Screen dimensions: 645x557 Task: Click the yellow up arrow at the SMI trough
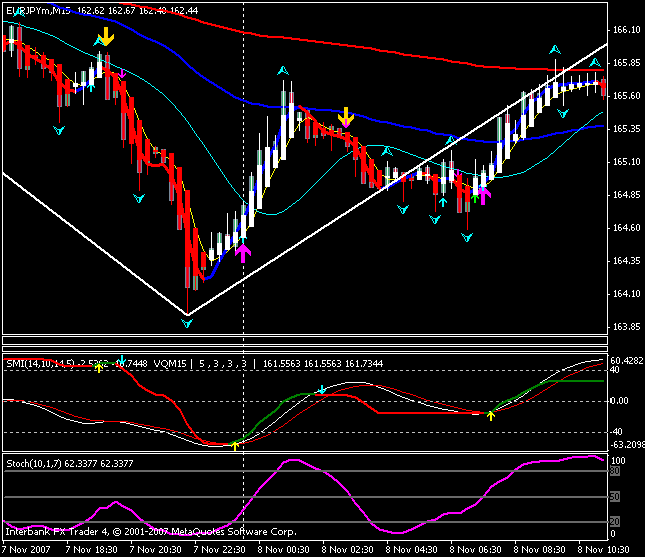point(234,446)
